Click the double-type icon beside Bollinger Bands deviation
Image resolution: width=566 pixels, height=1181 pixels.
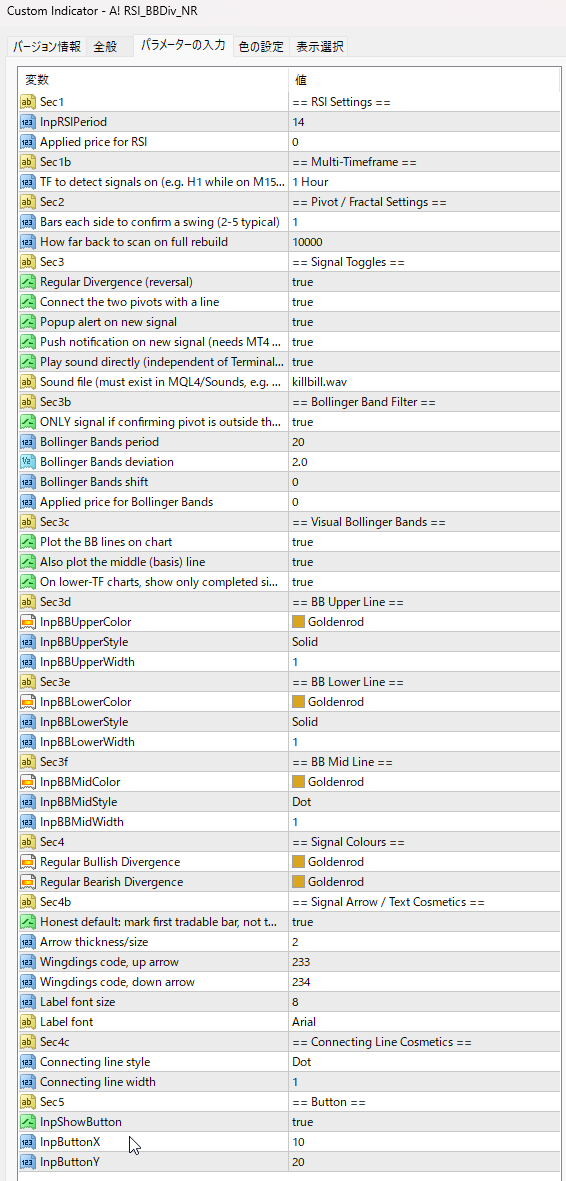click(x=28, y=462)
